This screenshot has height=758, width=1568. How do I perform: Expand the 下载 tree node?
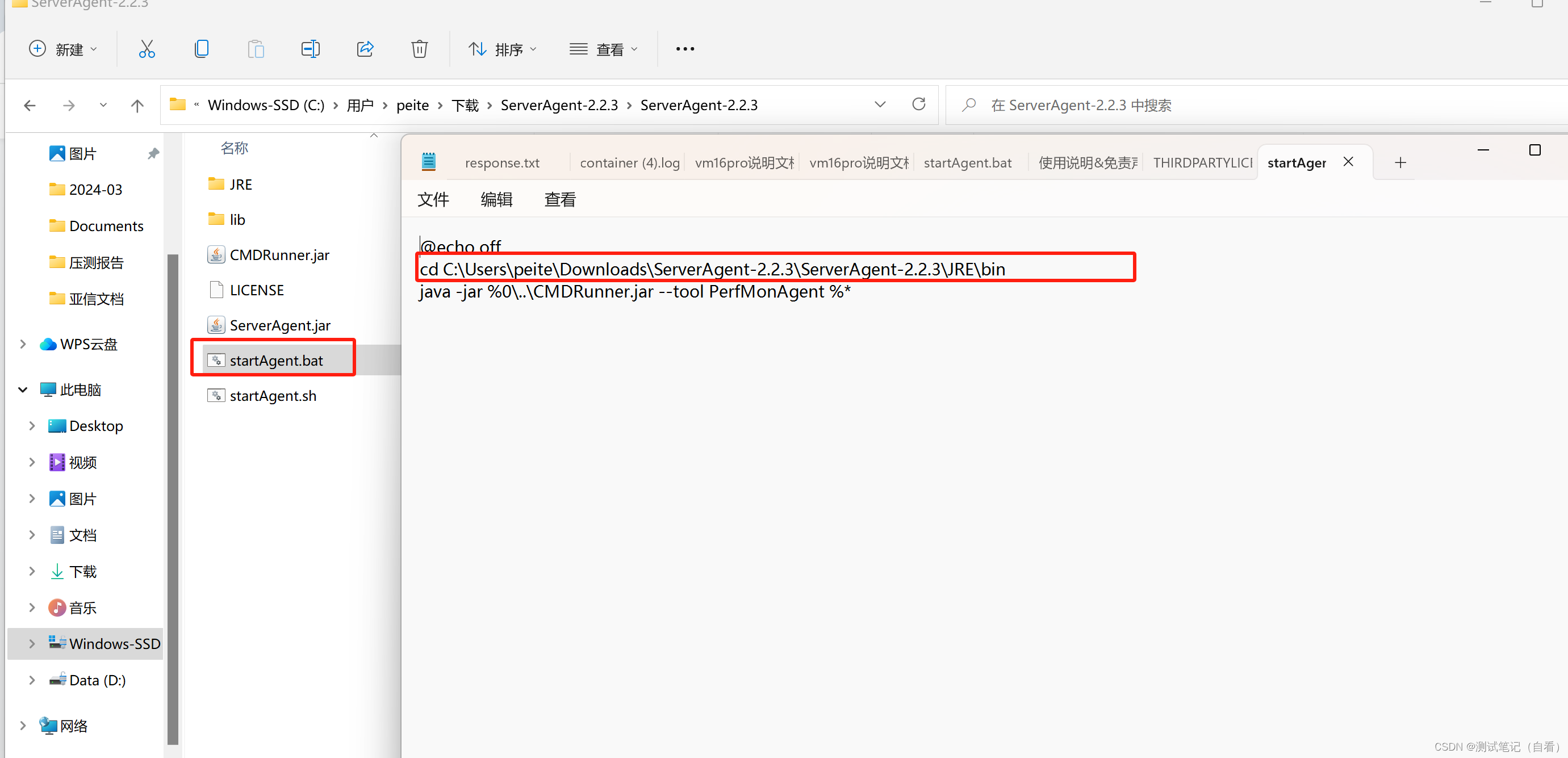pyautogui.click(x=32, y=571)
